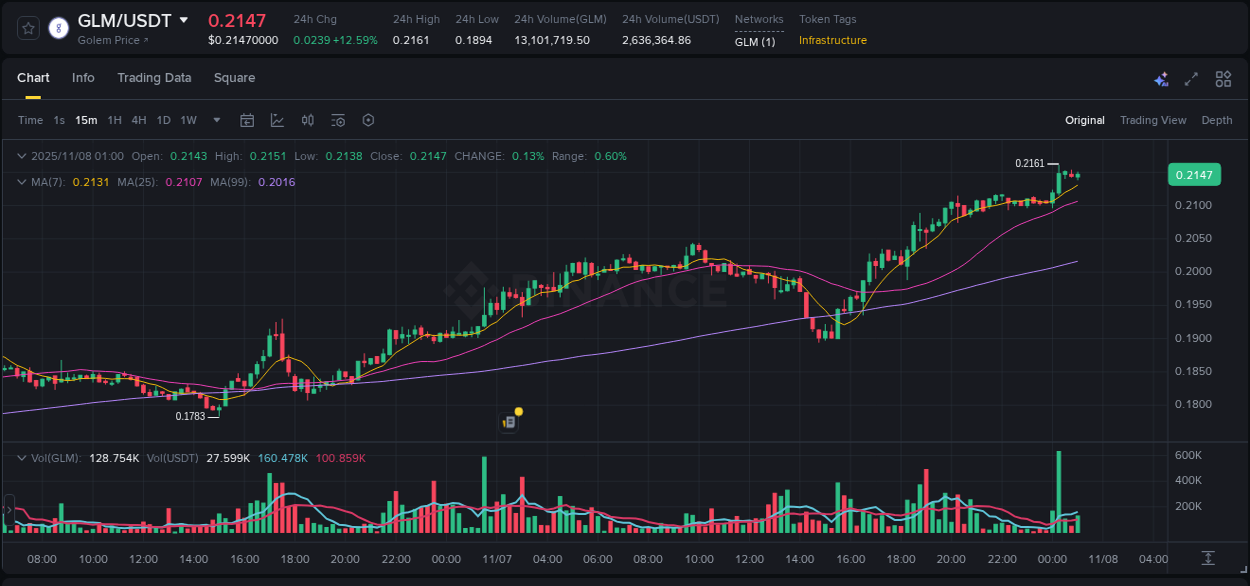Expand chart to fullscreen with arrow icon
The width and height of the screenshot is (1250, 586).
(1191, 78)
